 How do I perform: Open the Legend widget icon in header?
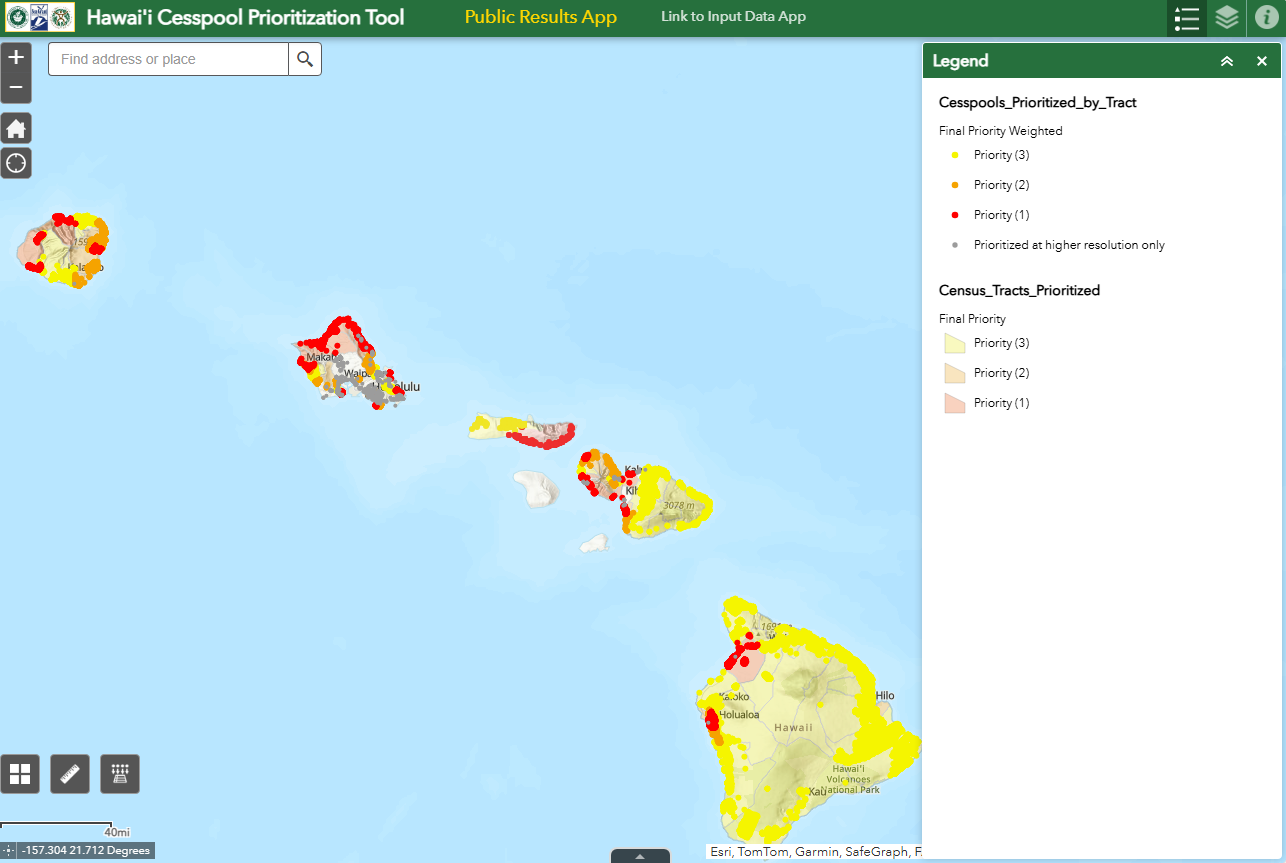(x=1187, y=18)
